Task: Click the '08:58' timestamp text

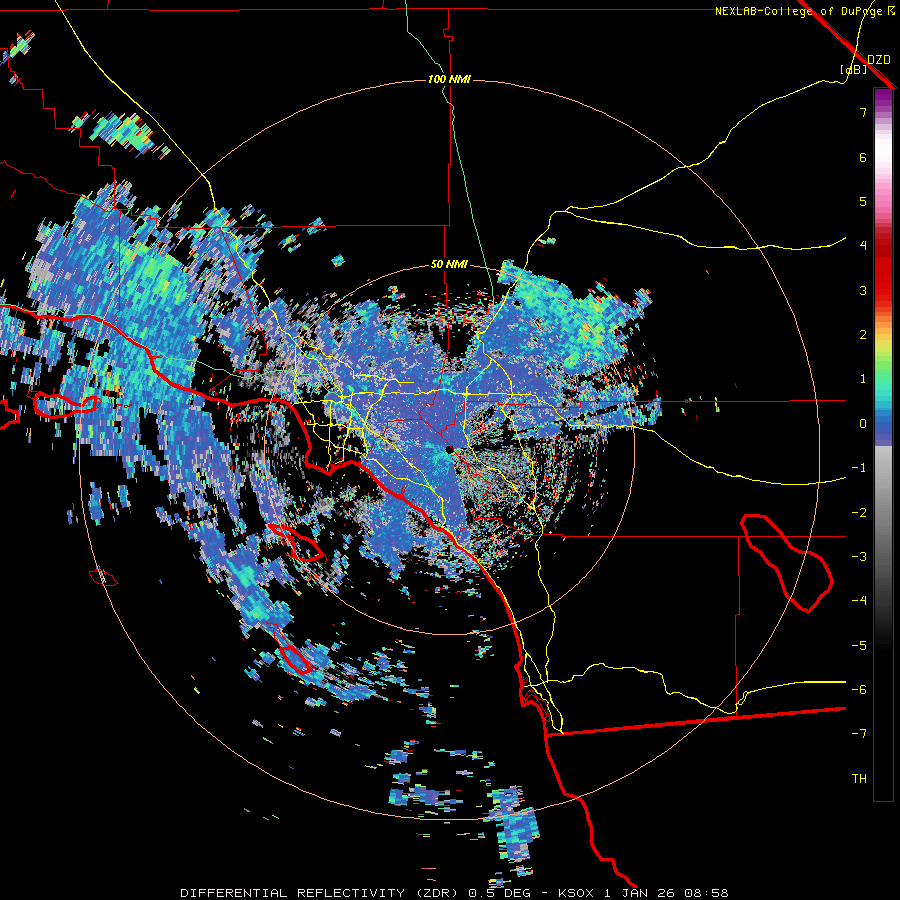Action: [x=709, y=893]
